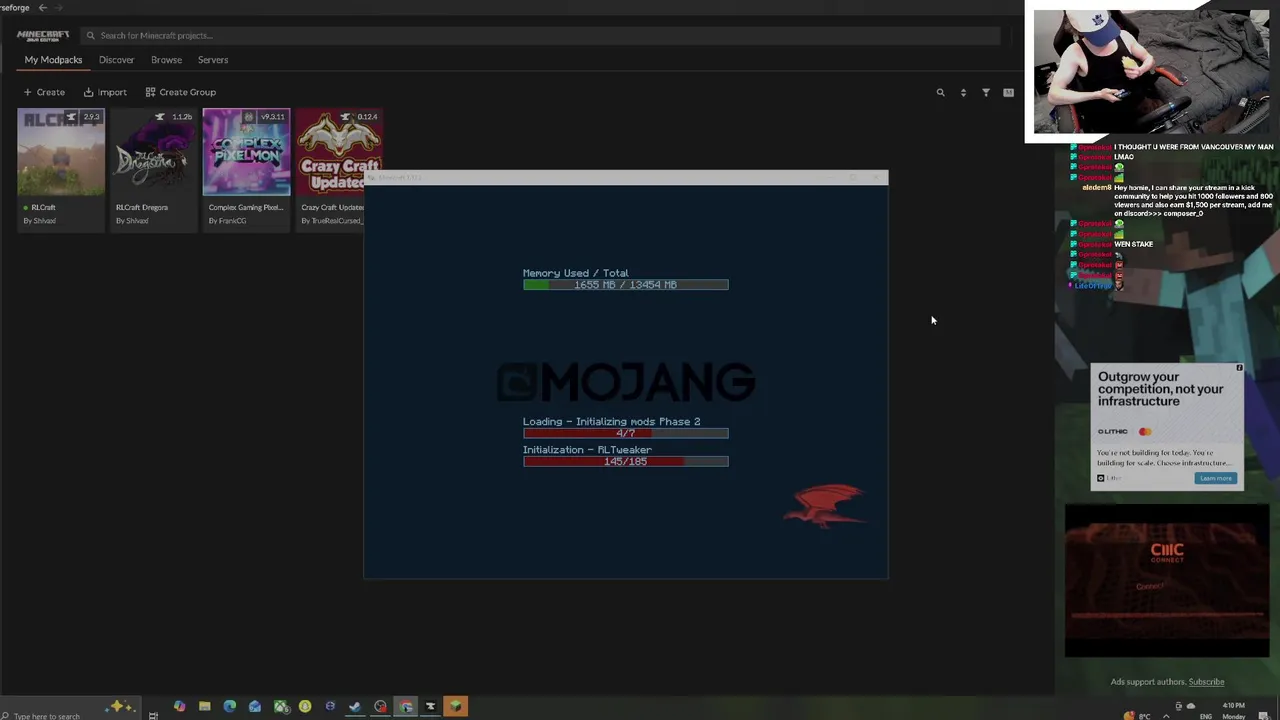Launch Microsoft Edge from the taskbar
The image size is (1280, 720).
point(230,707)
